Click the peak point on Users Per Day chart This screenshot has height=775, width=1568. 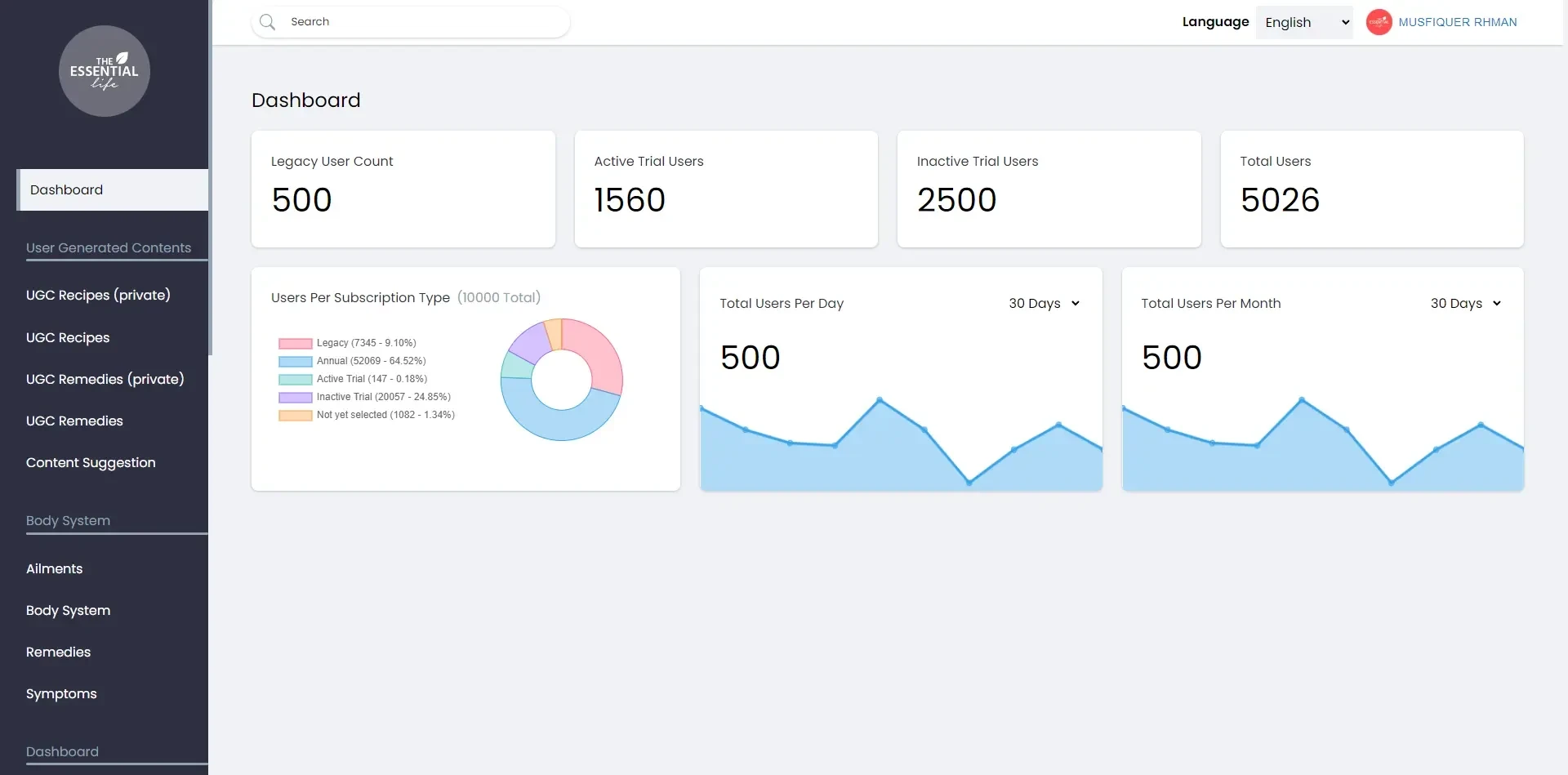[880, 400]
